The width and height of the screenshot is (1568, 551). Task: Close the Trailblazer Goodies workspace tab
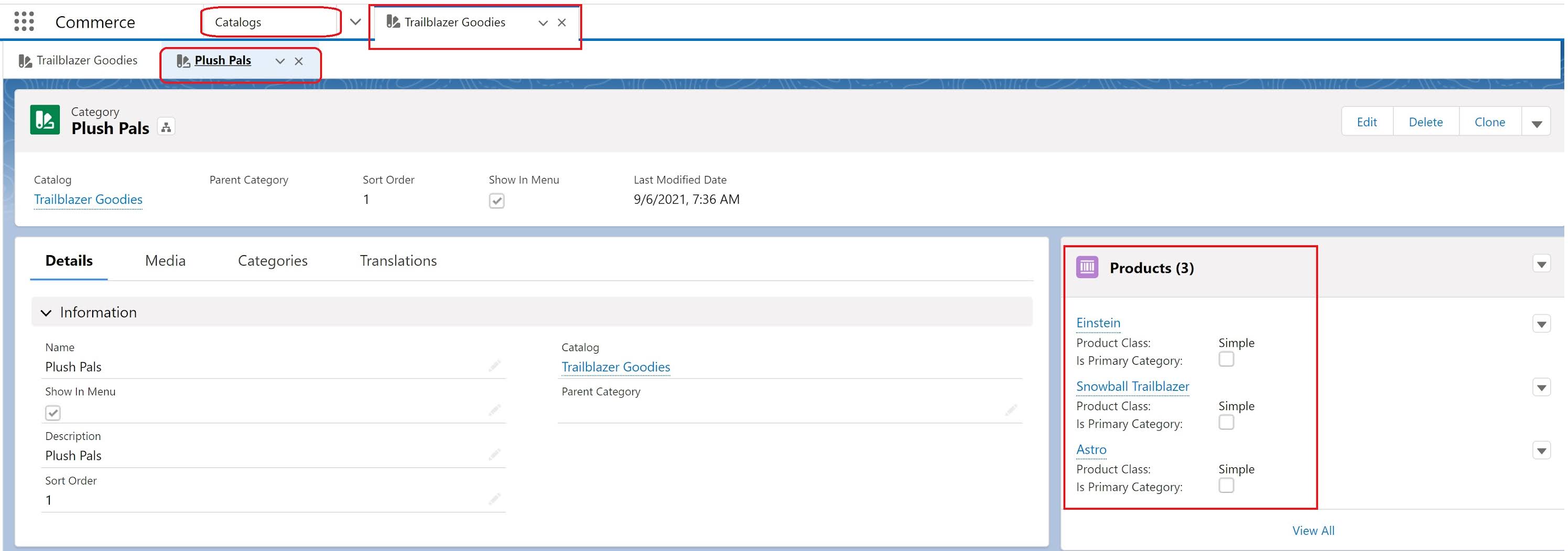tap(562, 23)
